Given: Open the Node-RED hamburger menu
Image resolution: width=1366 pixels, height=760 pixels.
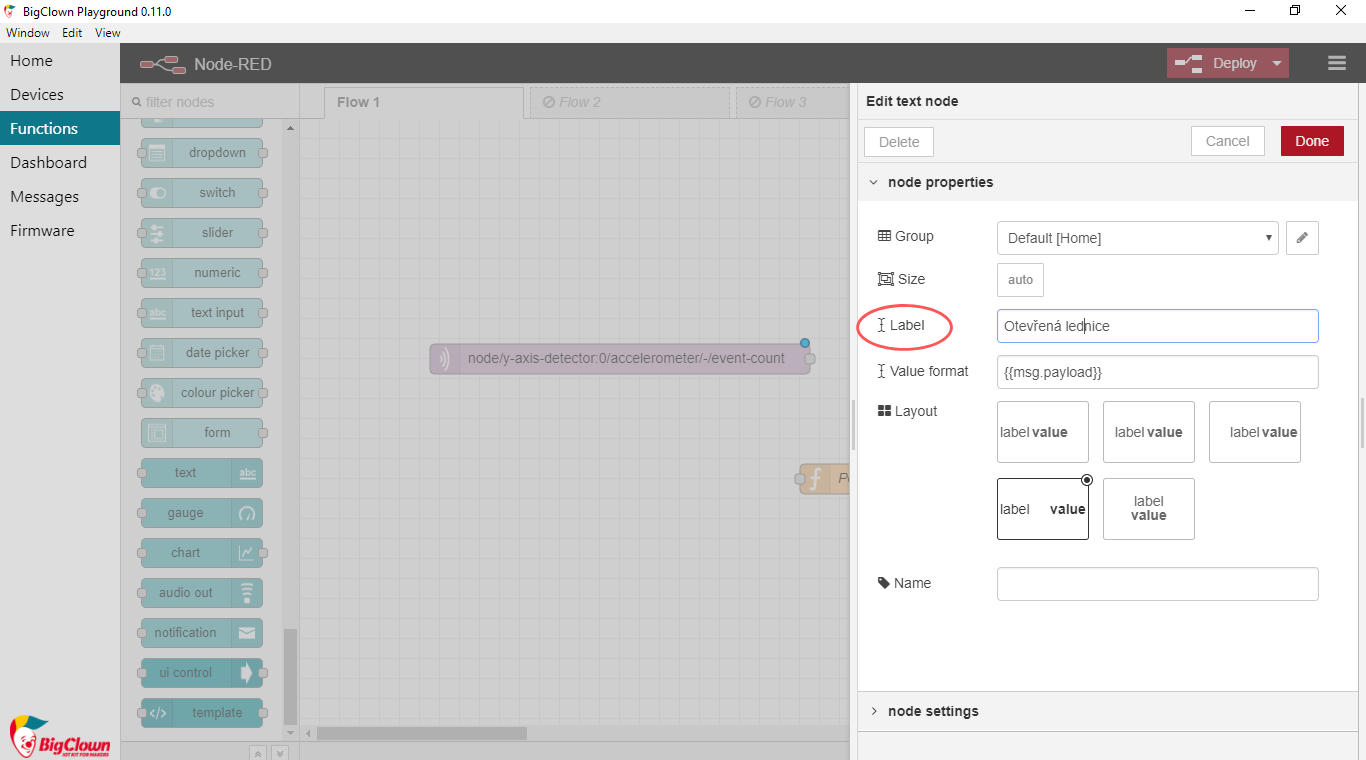Looking at the screenshot, I should tap(1337, 63).
